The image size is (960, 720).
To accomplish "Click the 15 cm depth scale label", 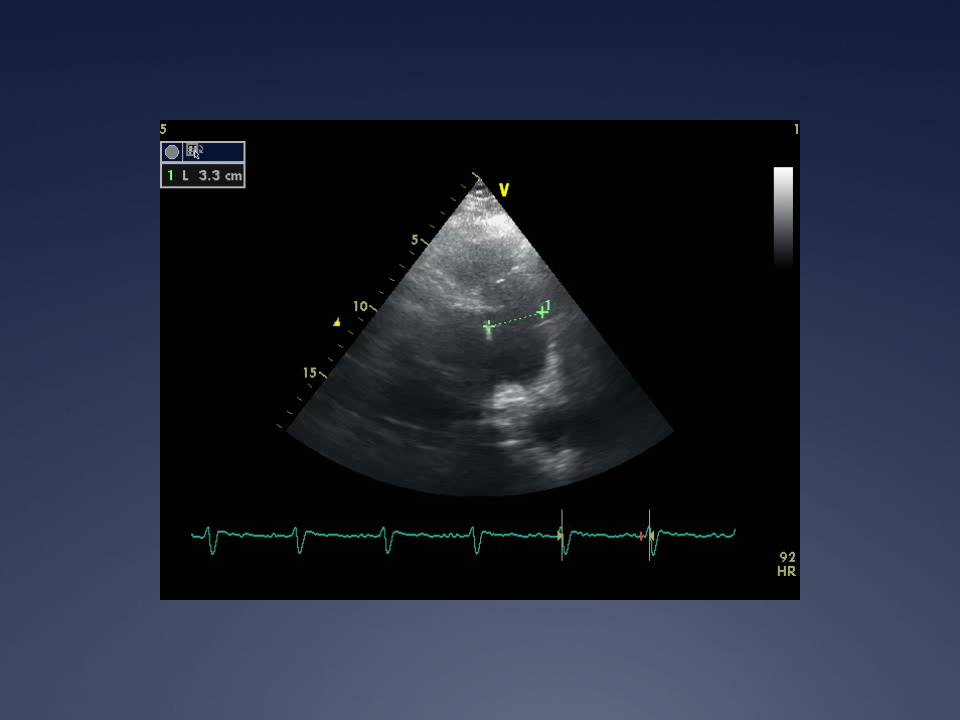I will coord(309,373).
